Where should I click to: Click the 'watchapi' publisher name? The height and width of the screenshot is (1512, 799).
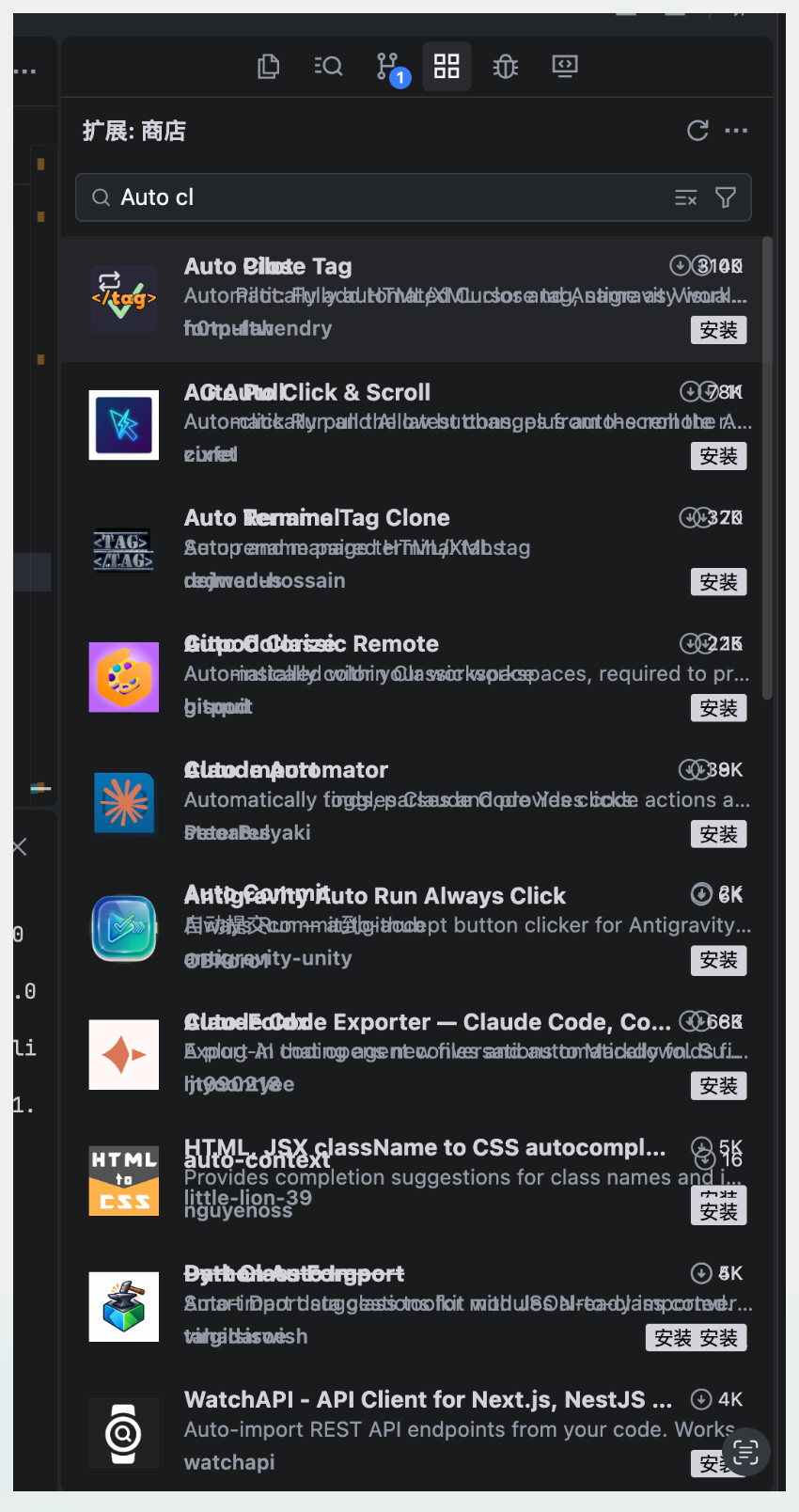point(229,1462)
